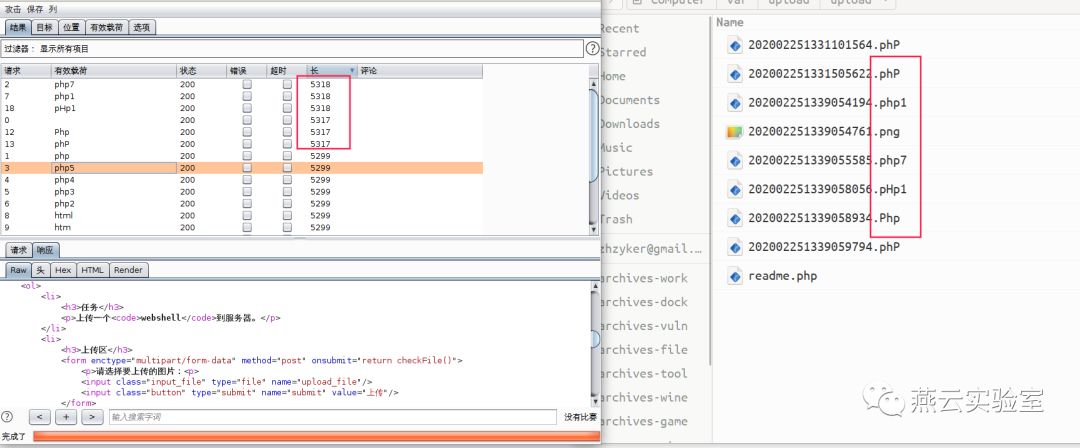Viewport: 1080px width, 448px height.
Task: Open Pictures in the file manager sidebar
Action: (x=625, y=171)
